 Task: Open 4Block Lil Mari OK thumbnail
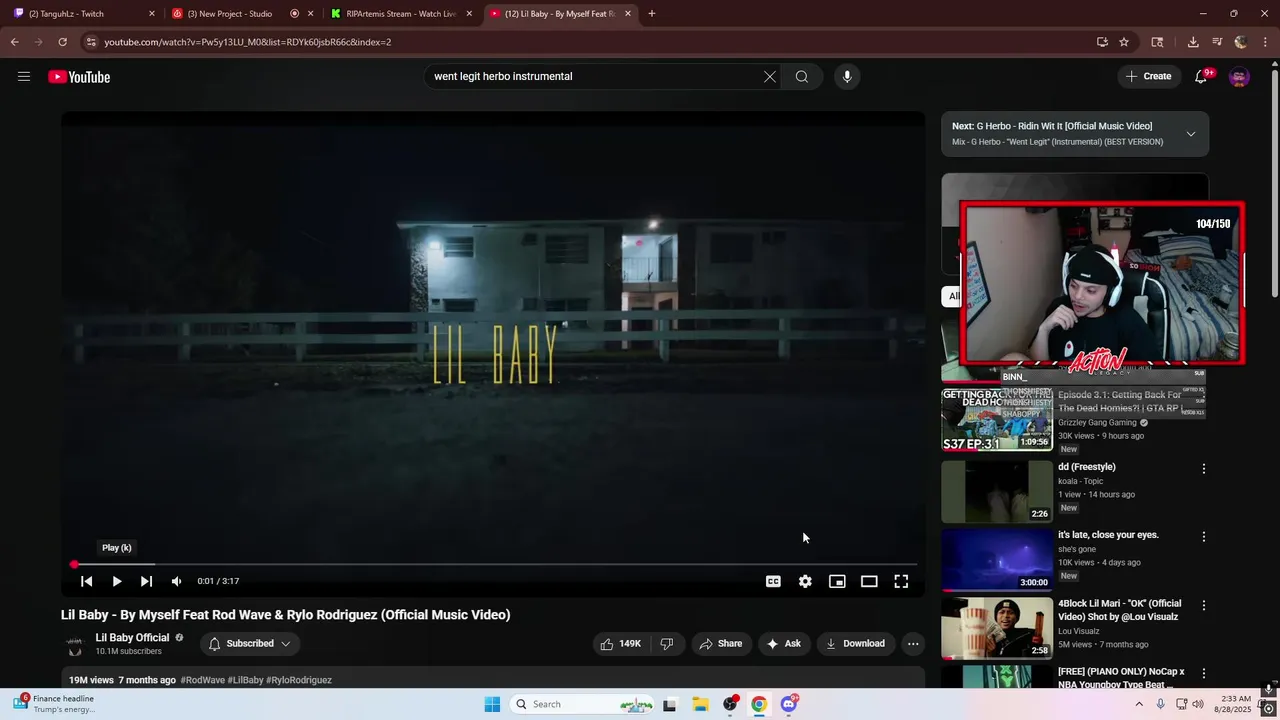[x=997, y=628]
